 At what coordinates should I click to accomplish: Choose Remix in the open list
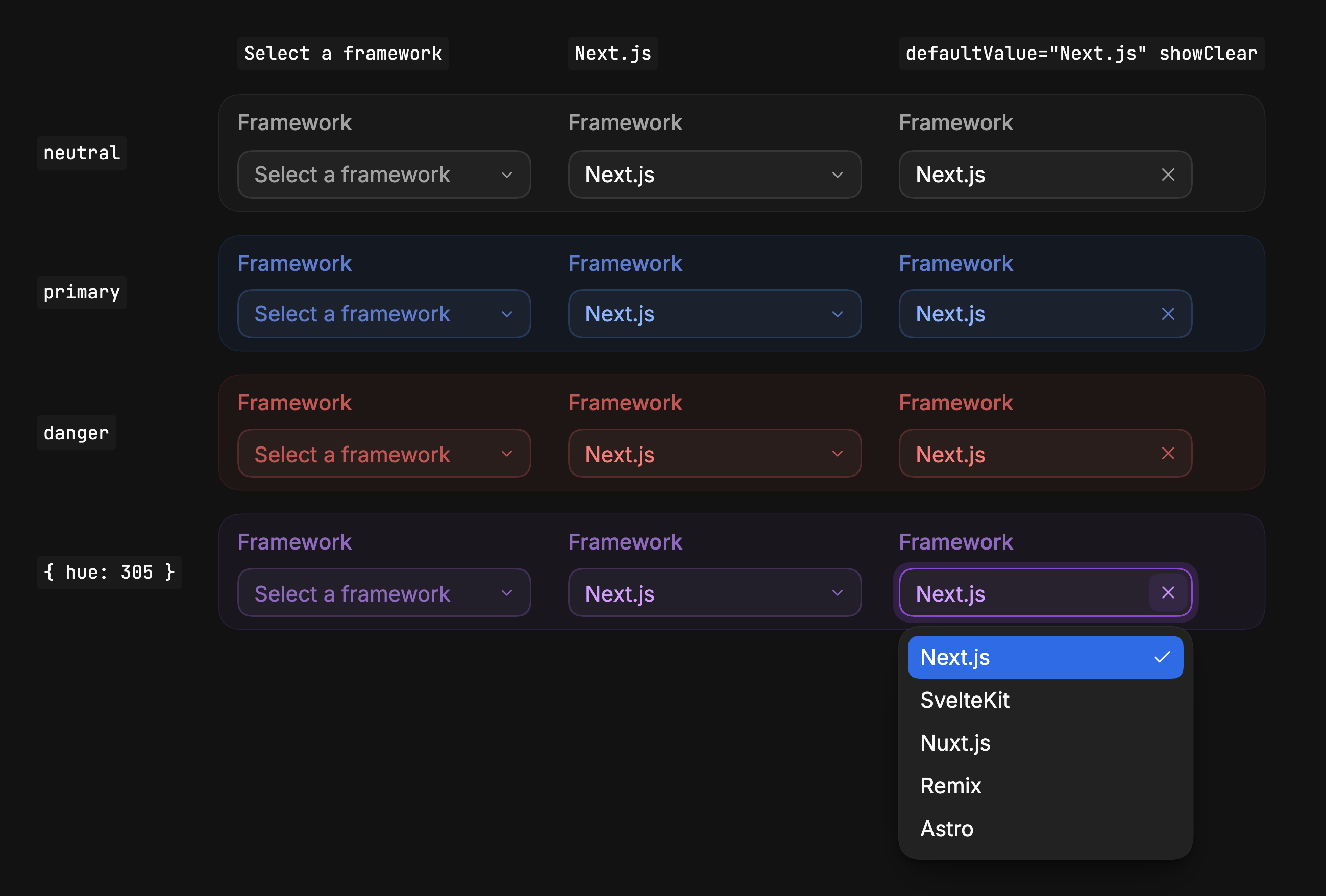(x=1045, y=785)
